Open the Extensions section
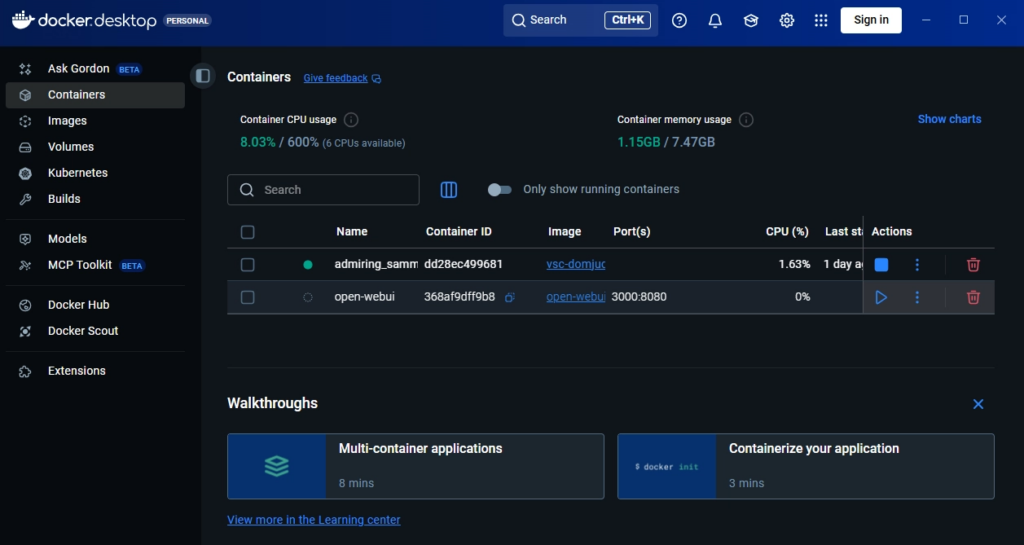Viewport: 1024px width, 545px height. (95, 371)
